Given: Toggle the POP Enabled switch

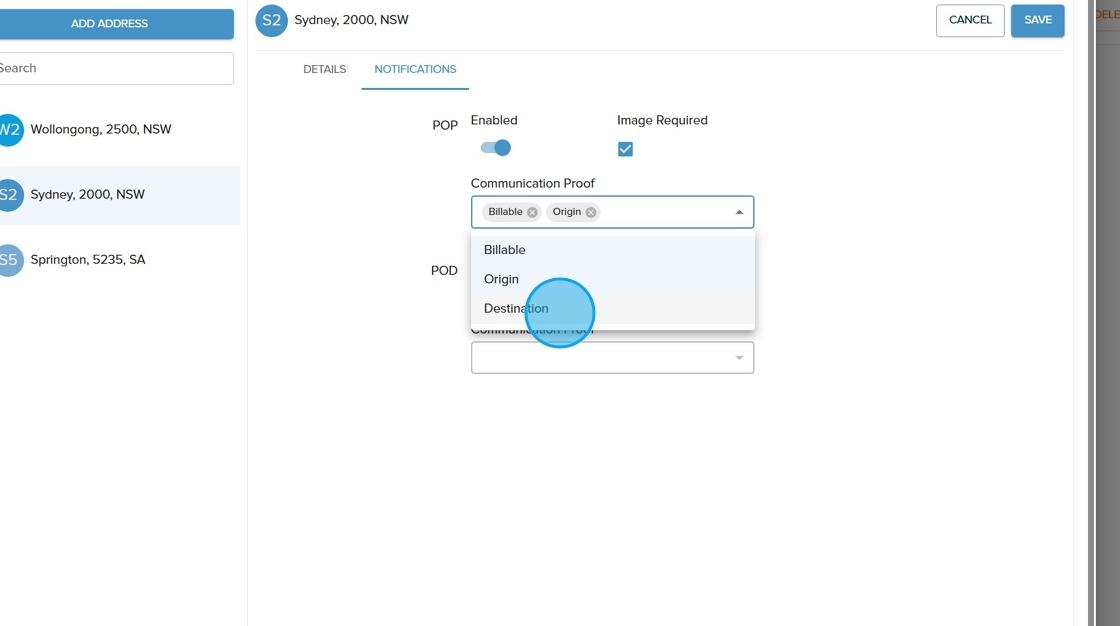Looking at the screenshot, I should click(496, 148).
